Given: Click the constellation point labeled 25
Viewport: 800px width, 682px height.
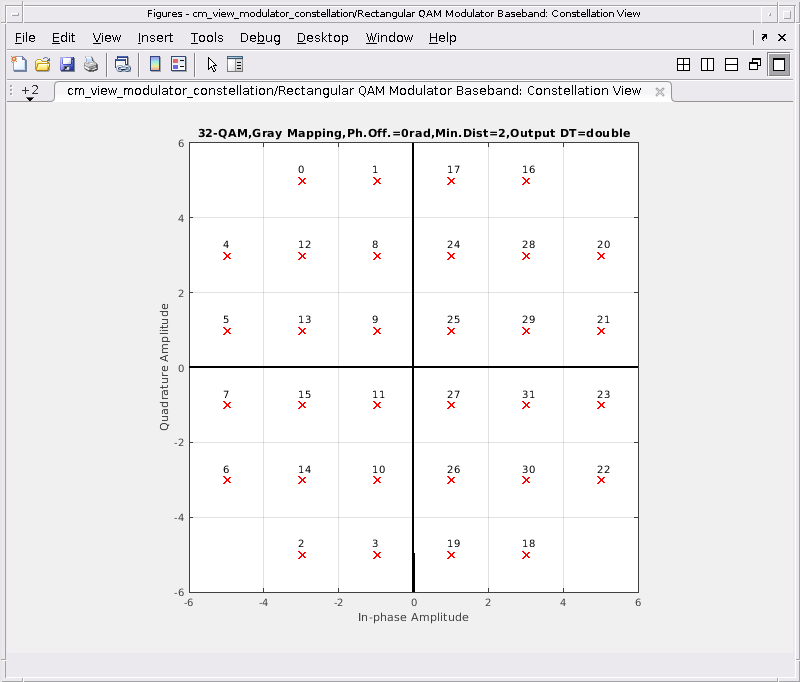Looking at the screenshot, I should click(x=451, y=331).
